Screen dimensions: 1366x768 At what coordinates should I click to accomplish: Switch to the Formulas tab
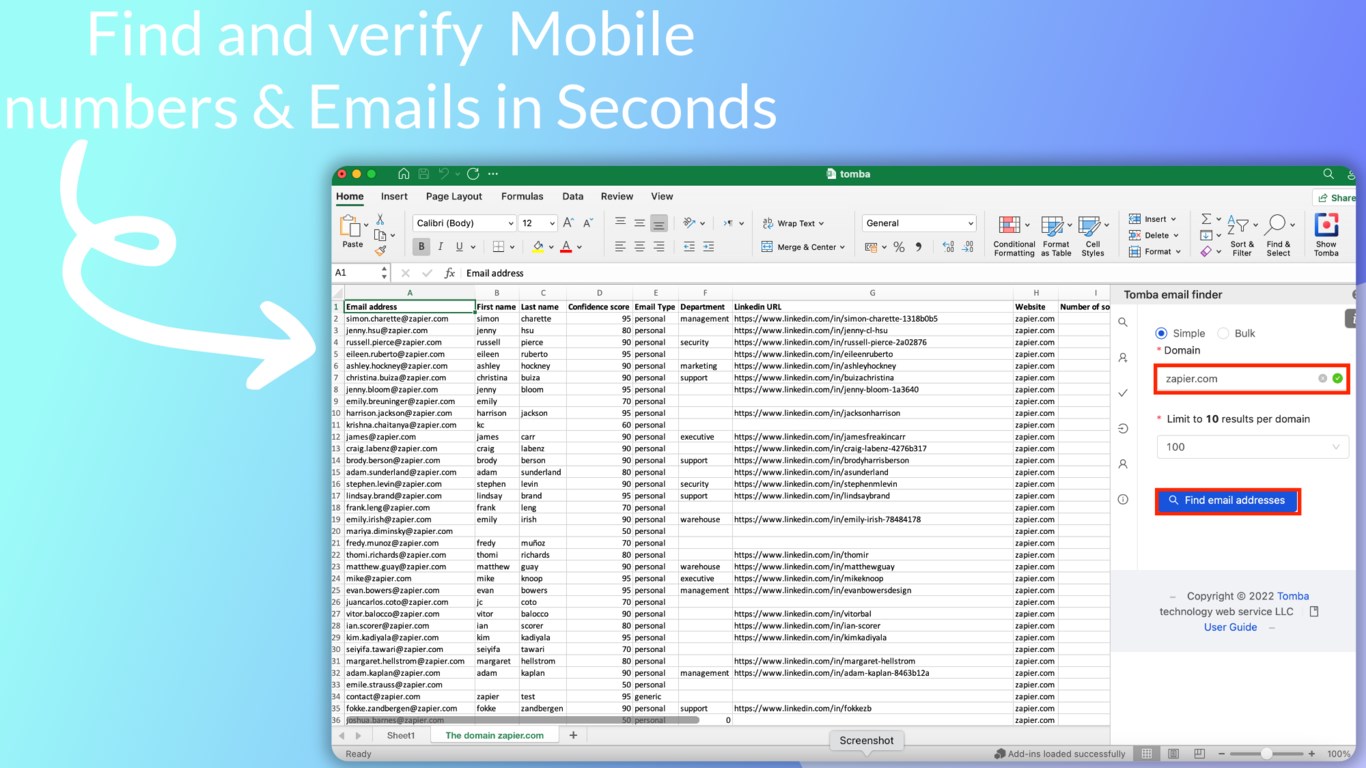click(x=522, y=196)
